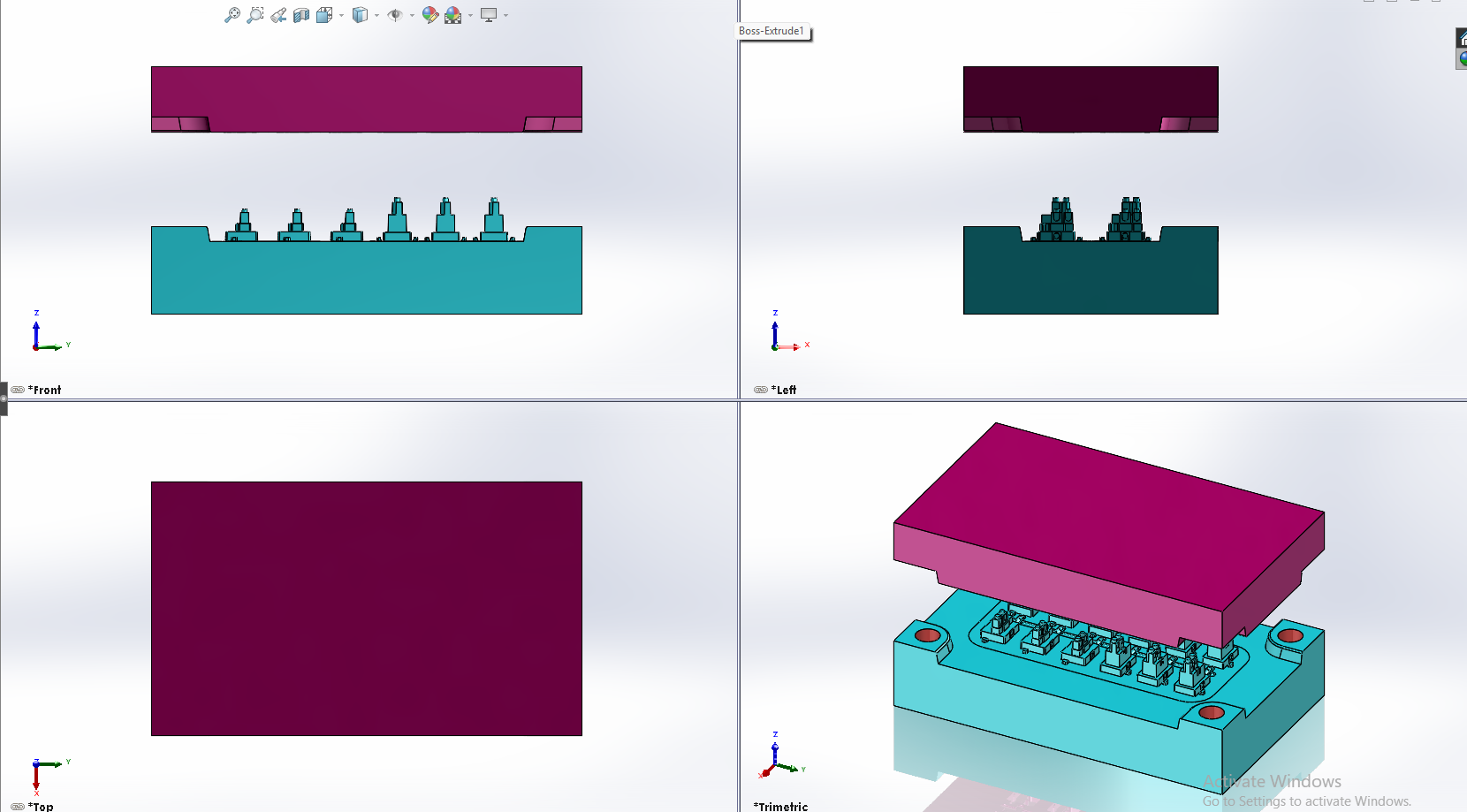Open the View Orientation cube icon

(324, 15)
